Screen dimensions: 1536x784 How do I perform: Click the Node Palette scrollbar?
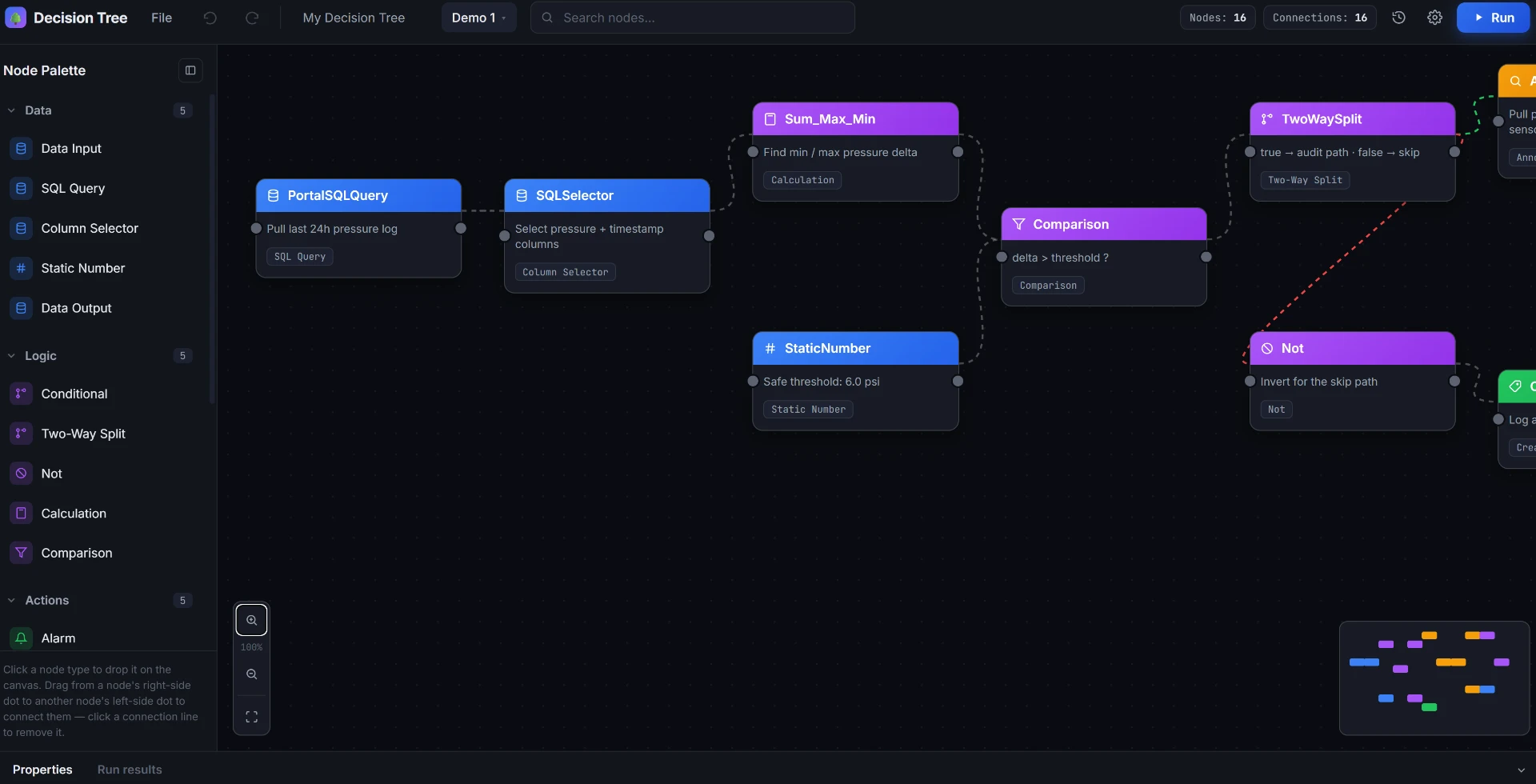[x=212, y=248]
